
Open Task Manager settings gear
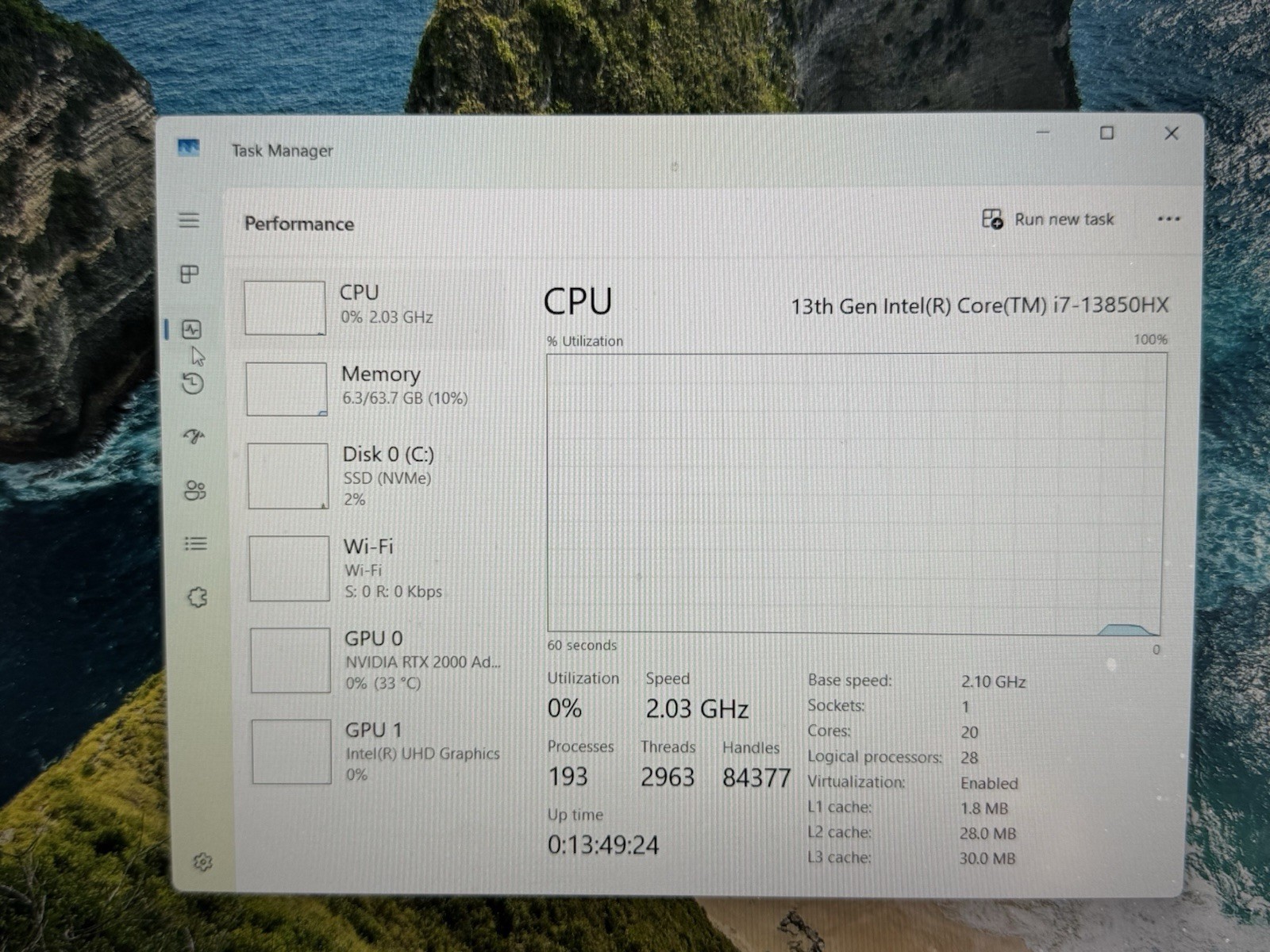[202, 862]
